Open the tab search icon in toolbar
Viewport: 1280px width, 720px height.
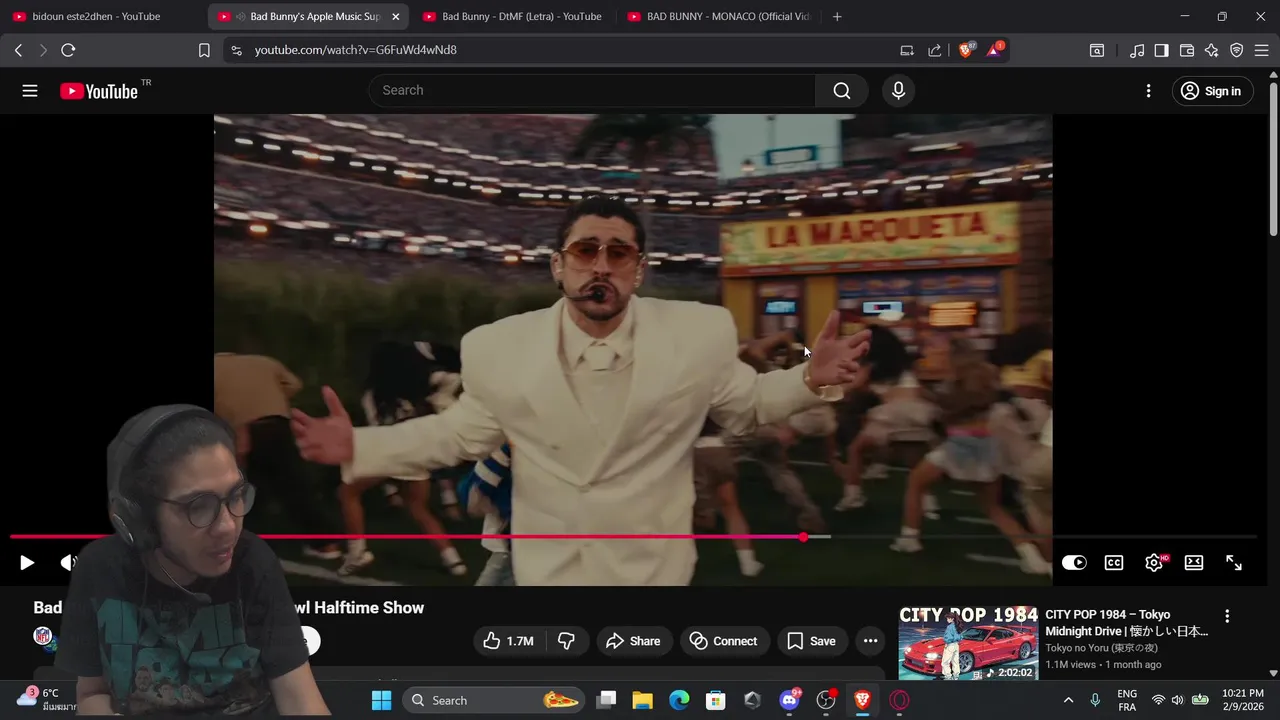coord(1097,50)
